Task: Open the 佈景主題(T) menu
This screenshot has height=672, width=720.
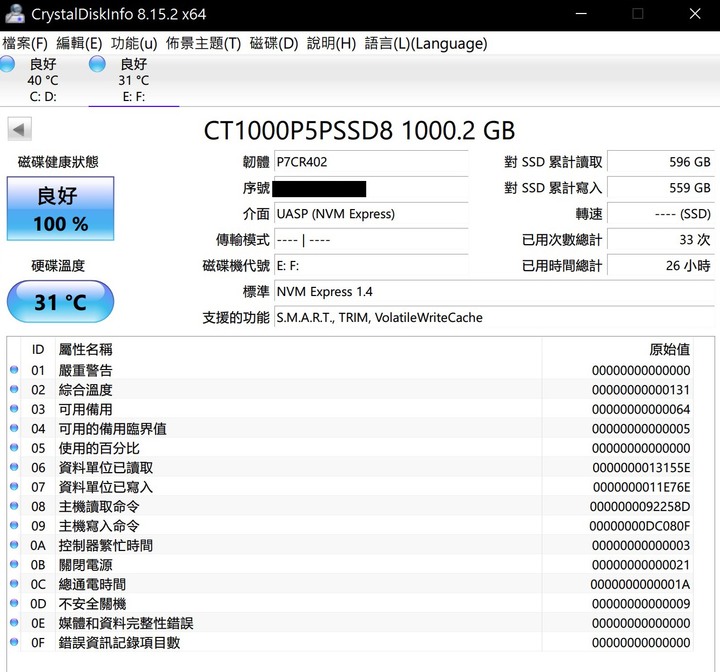Action: (203, 44)
